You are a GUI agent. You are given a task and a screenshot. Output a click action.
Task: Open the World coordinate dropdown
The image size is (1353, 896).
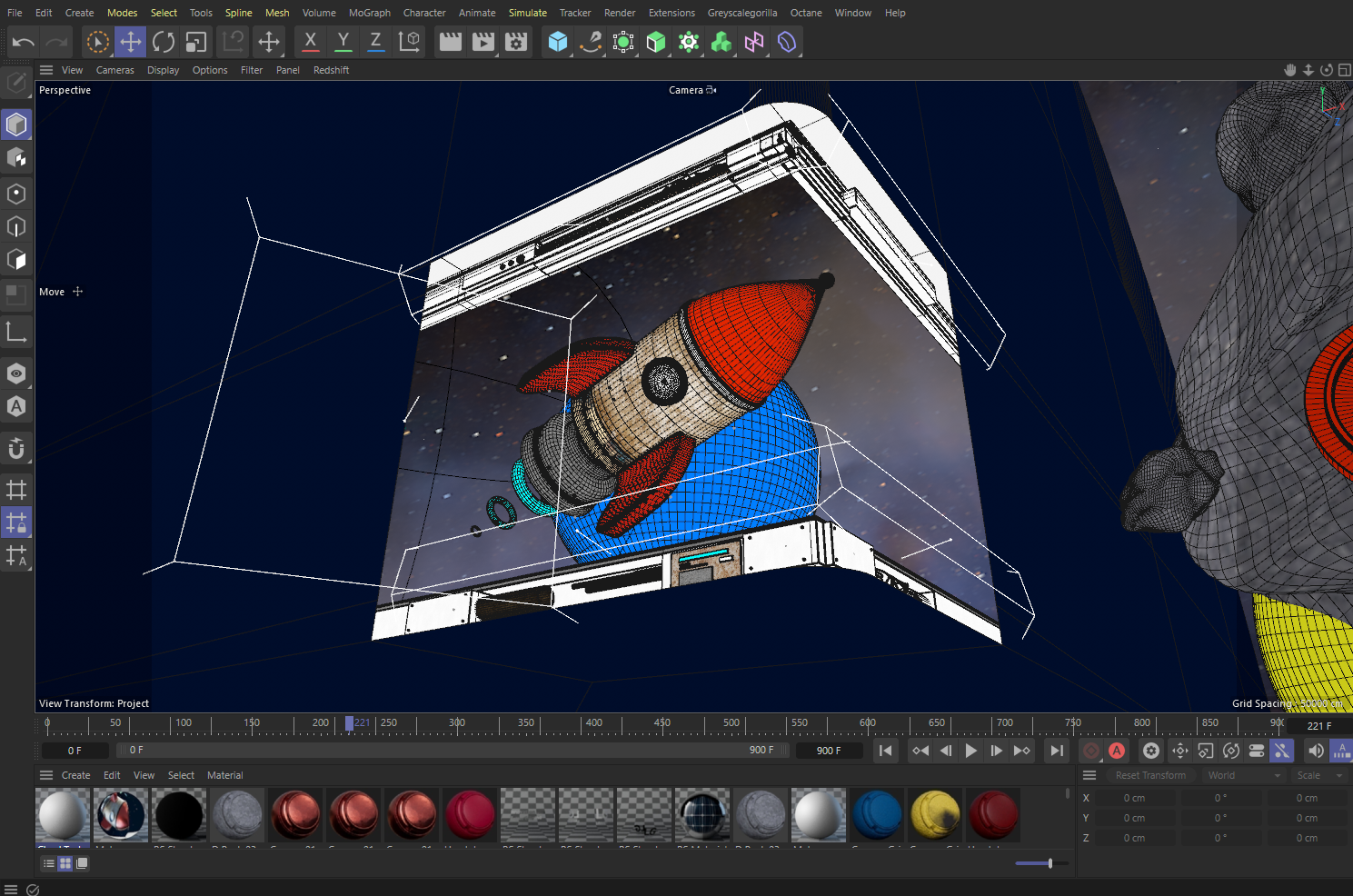[1244, 775]
